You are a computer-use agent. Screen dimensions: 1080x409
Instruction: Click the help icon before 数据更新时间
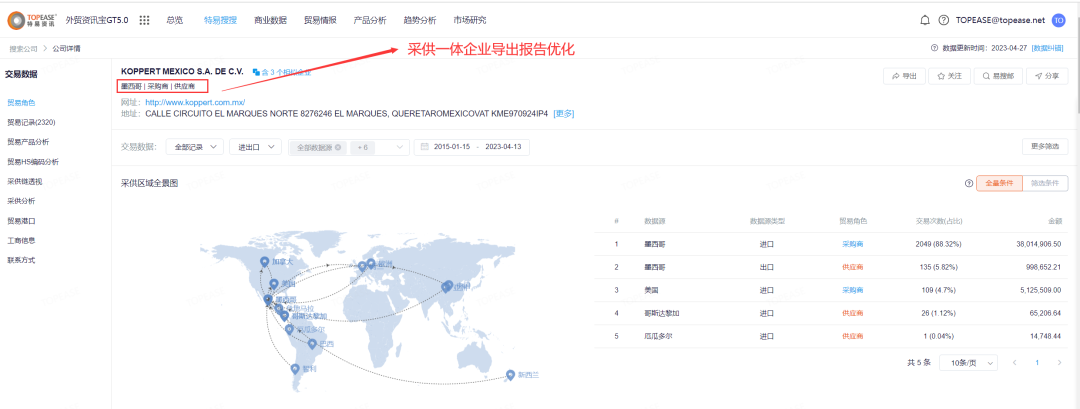coord(934,48)
